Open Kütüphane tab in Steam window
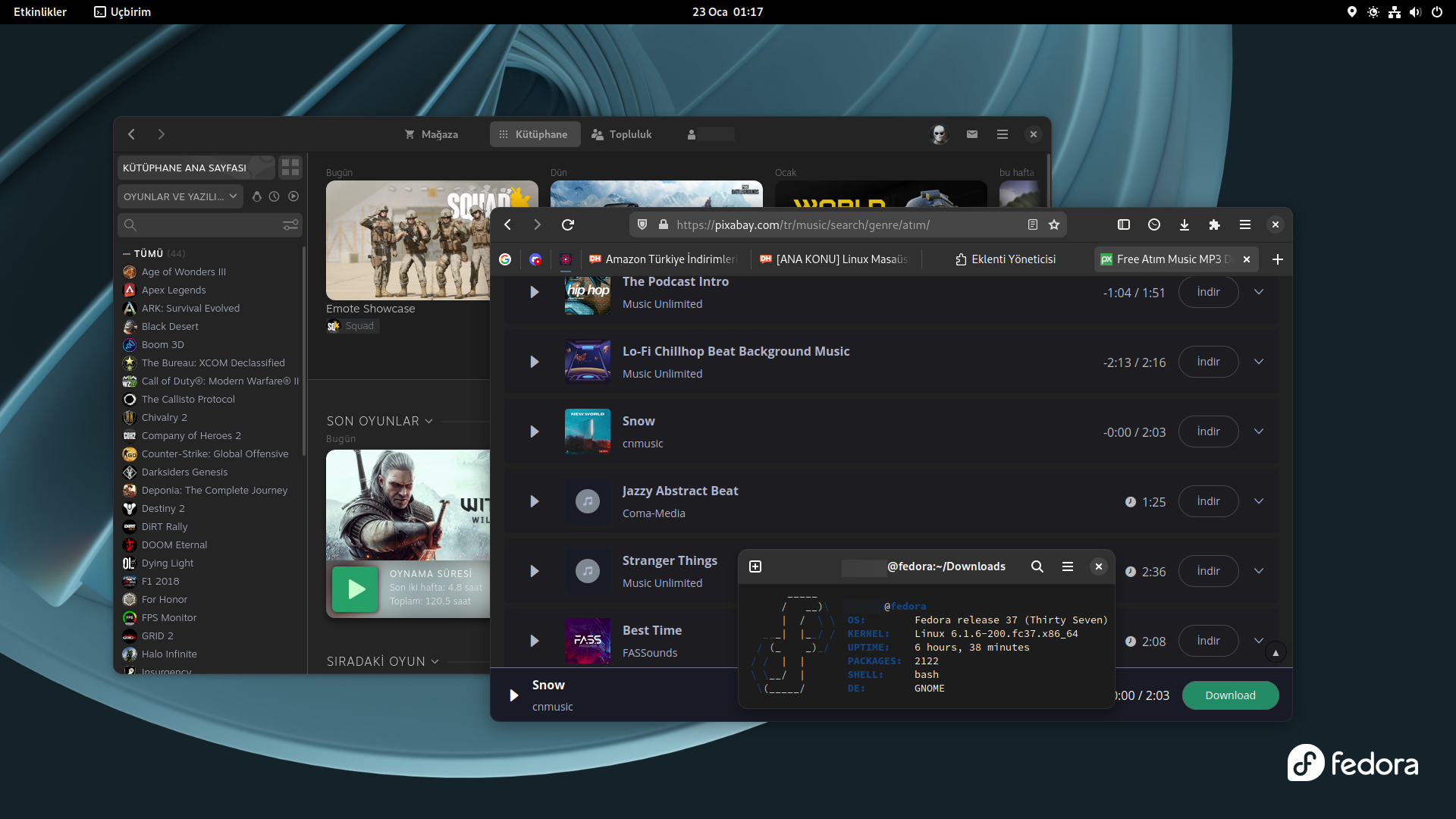1456x819 pixels. (535, 134)
